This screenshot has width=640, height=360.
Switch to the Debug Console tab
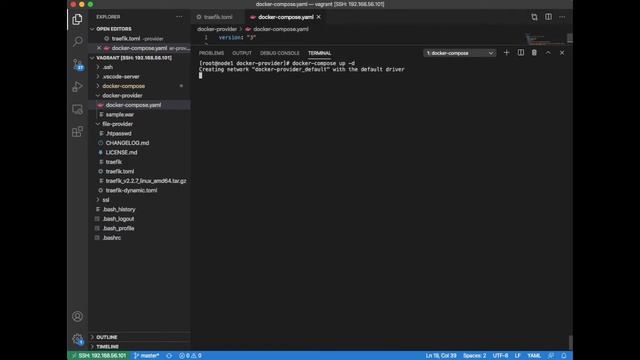(x=280, y=53)
